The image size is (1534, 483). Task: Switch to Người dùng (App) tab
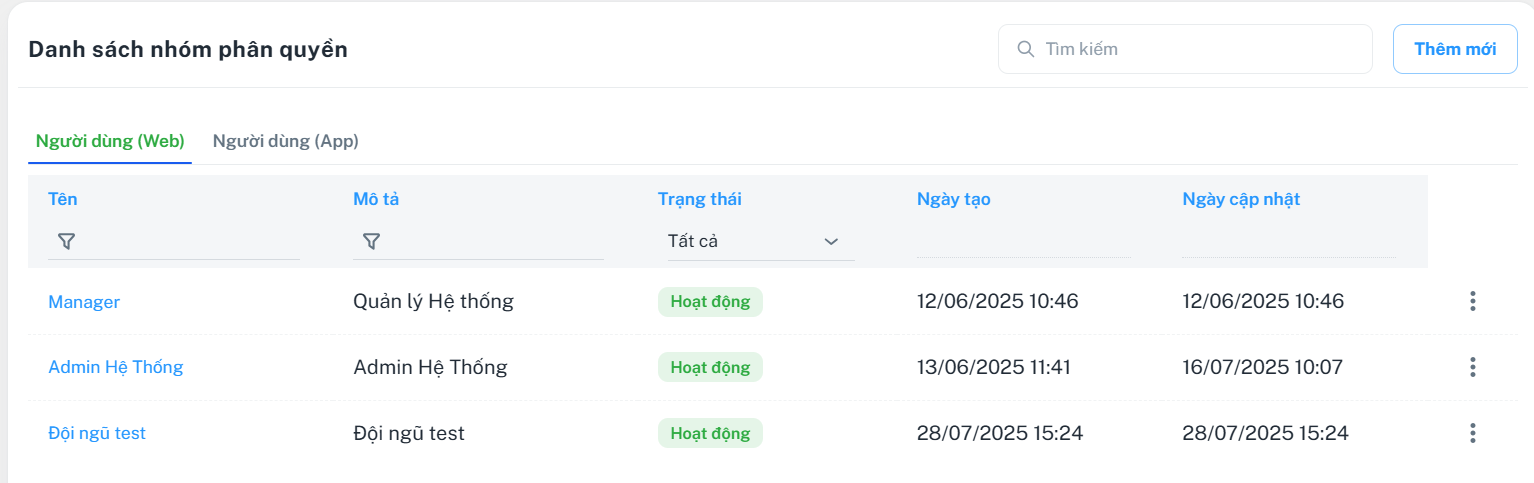coord(285,141)
